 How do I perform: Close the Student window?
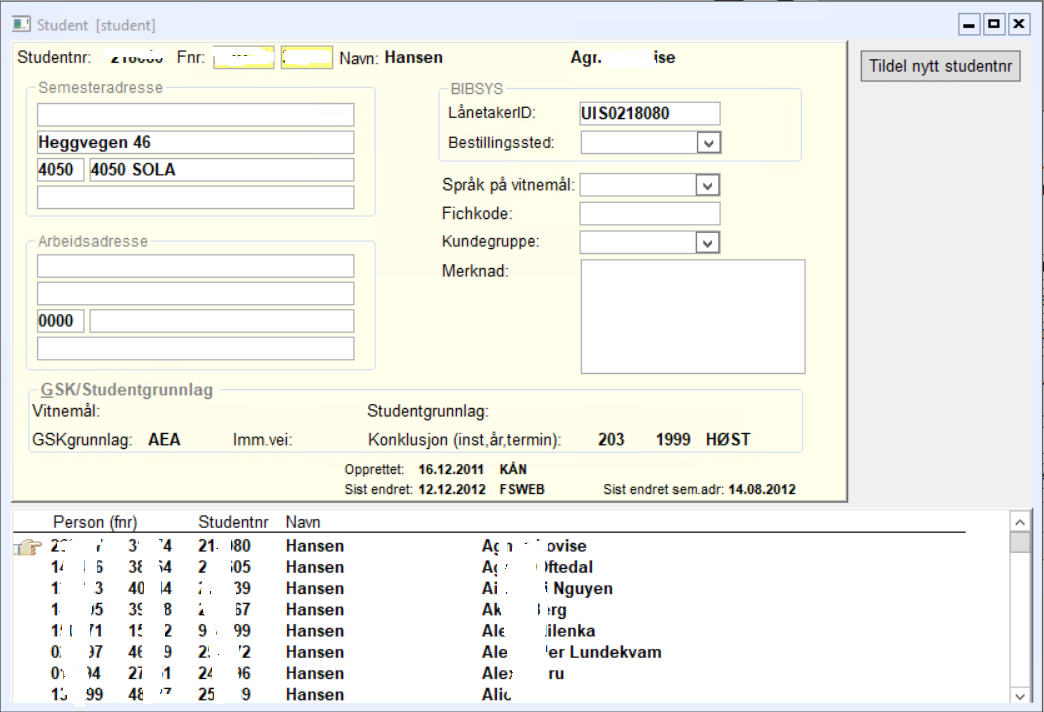point(1019,25)
